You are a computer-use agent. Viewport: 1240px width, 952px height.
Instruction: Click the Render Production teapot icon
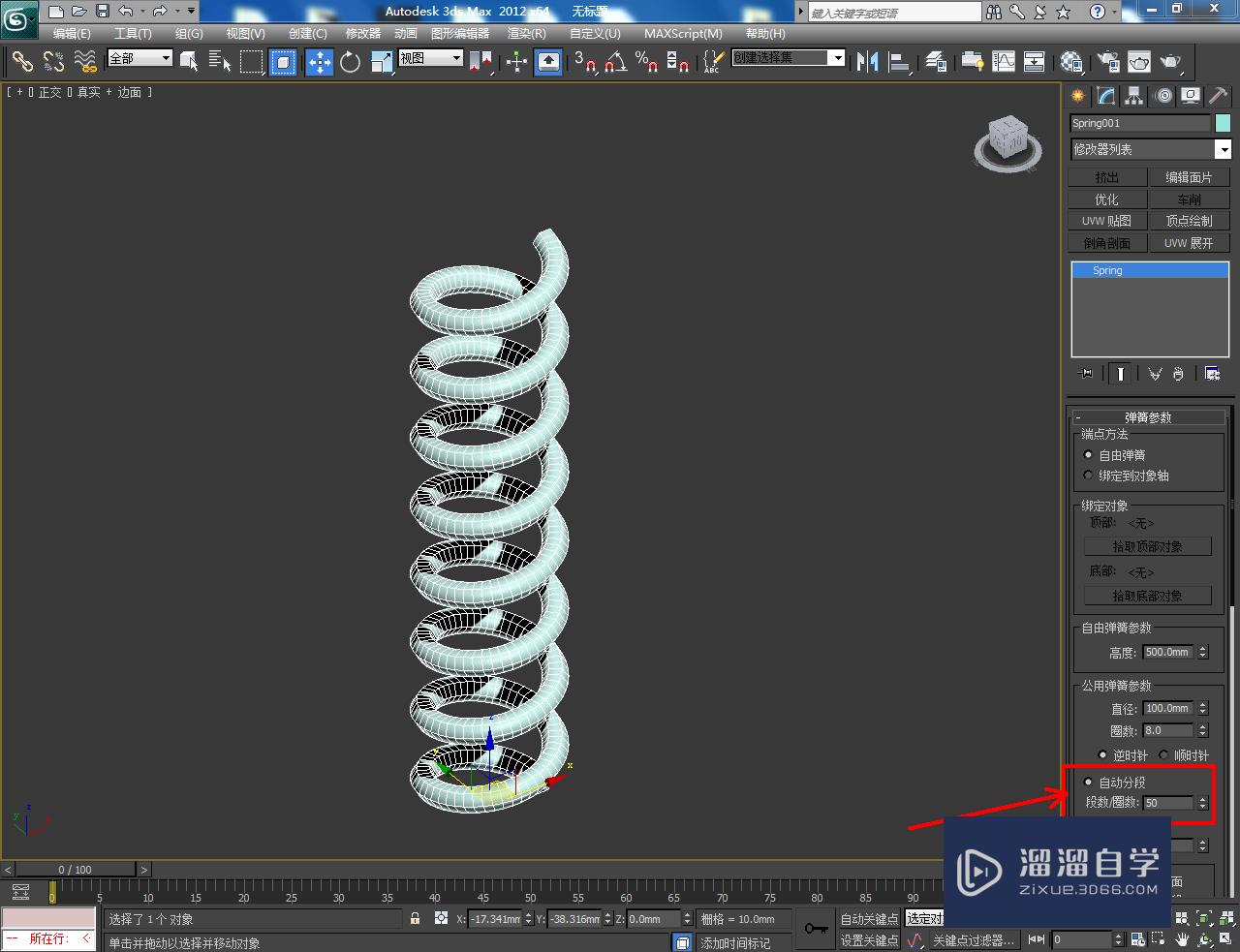(1171, 62)
